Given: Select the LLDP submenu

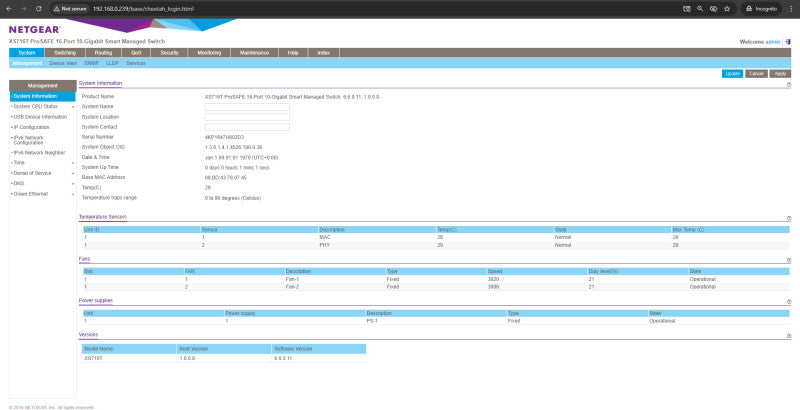Looking at the screenshot, I should pyautogui.click(x=112, y=63).
